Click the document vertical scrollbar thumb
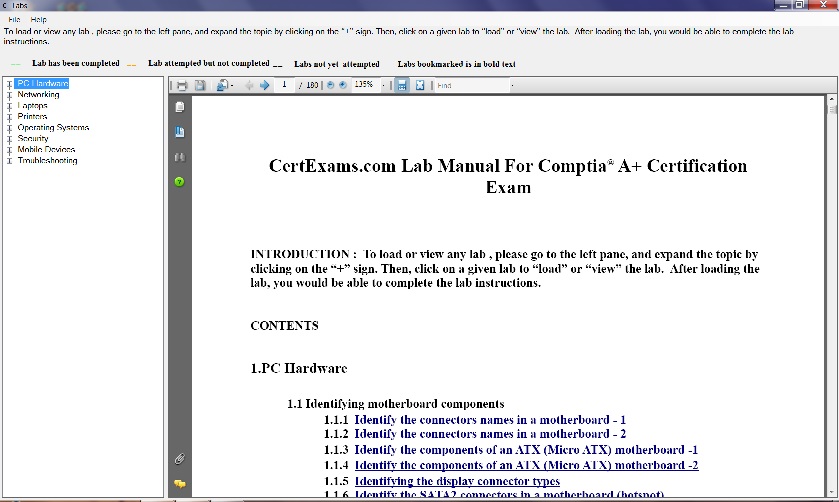Viewport: 839px width, 502px height. (x=832, y=109)
